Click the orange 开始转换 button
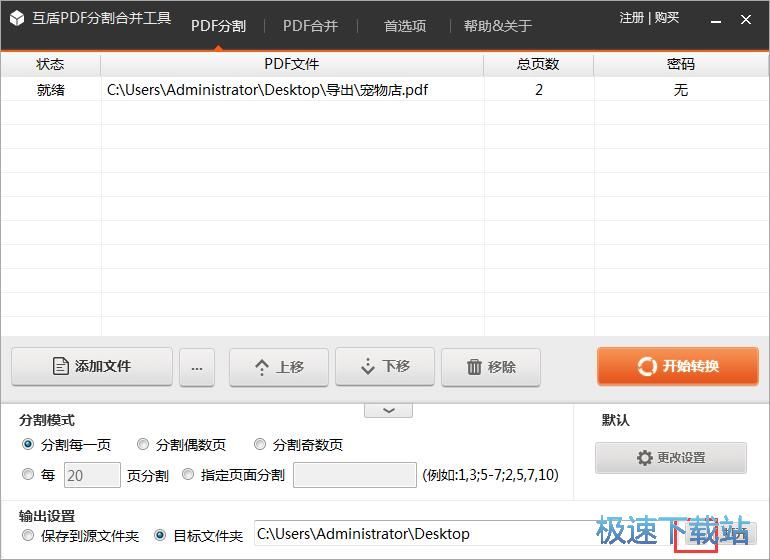The width and height of the screenshot is (770, 560). pyautogui.click(x=678, y=366)
